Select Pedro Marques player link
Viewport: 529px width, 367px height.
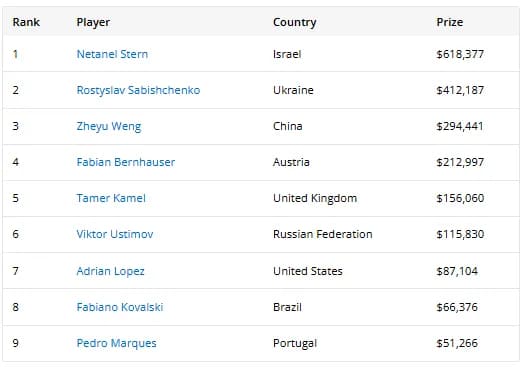(x=116, y=343)
